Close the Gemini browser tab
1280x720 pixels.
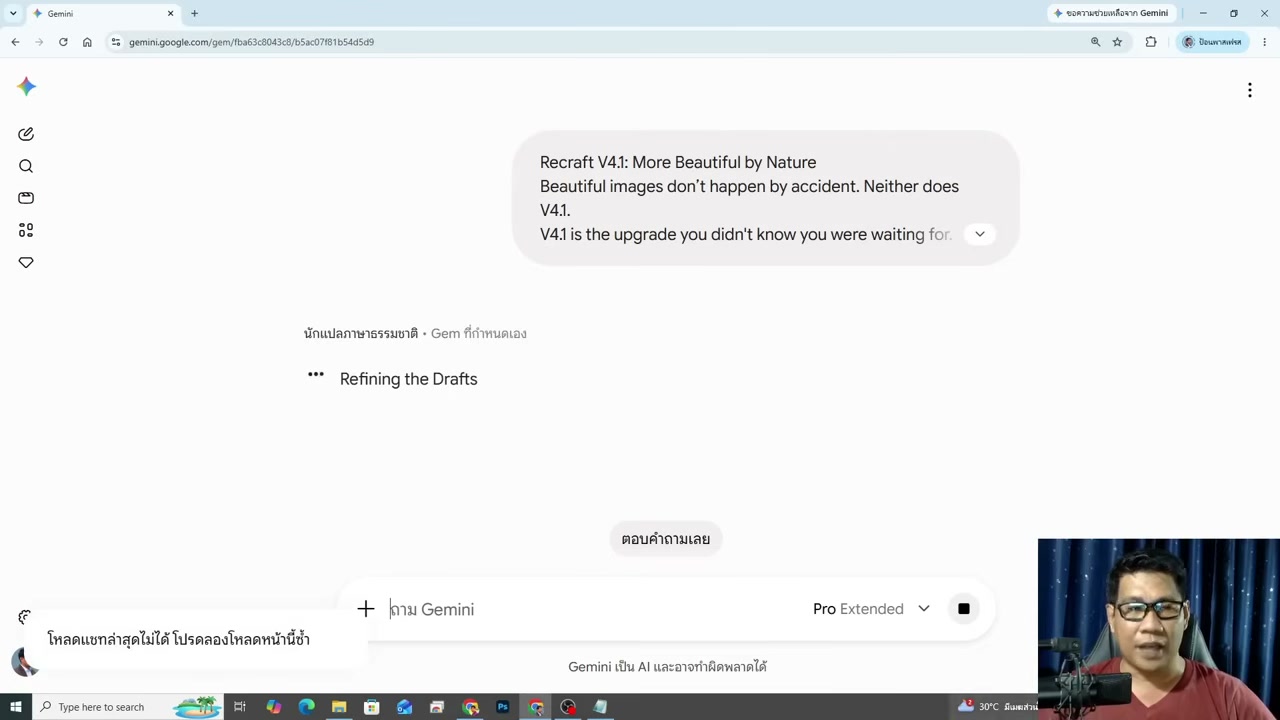click(170, 14)
